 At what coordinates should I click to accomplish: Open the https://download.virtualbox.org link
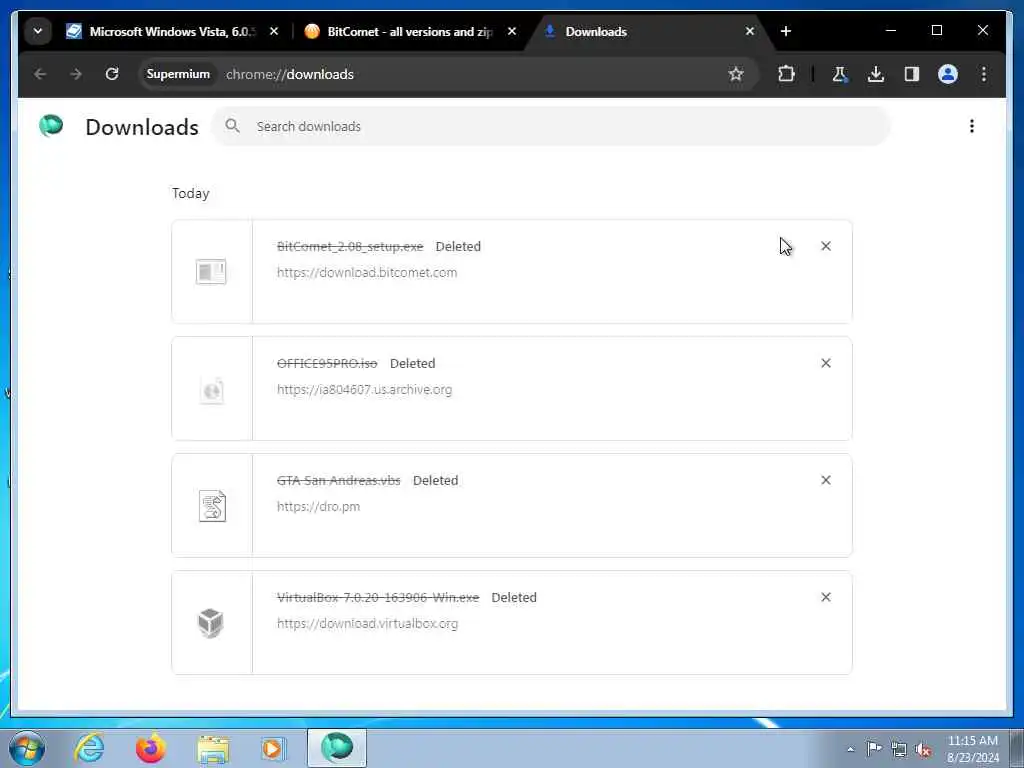pos(367,623)
